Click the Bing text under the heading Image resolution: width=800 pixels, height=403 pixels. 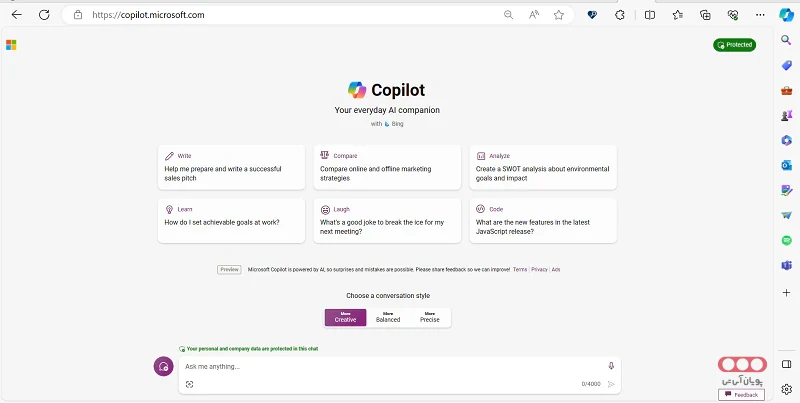(x=397, y=124)
